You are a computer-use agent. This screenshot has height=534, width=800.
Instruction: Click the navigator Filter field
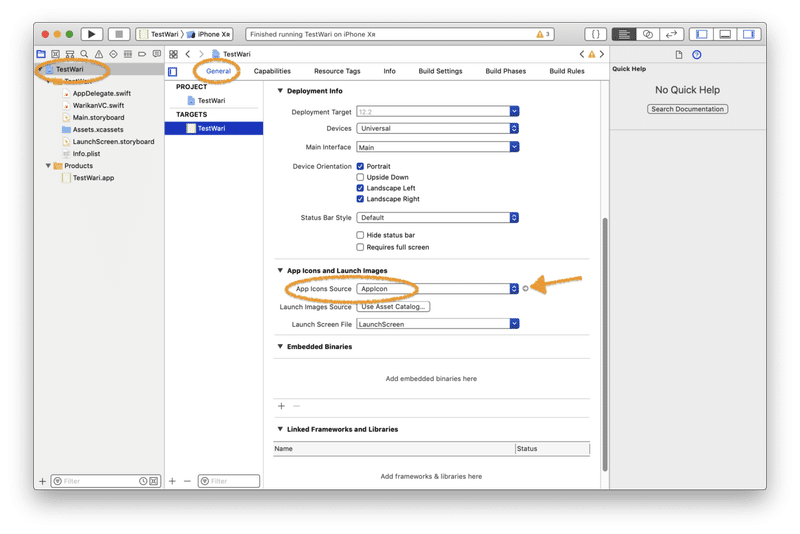click(106, 481)
